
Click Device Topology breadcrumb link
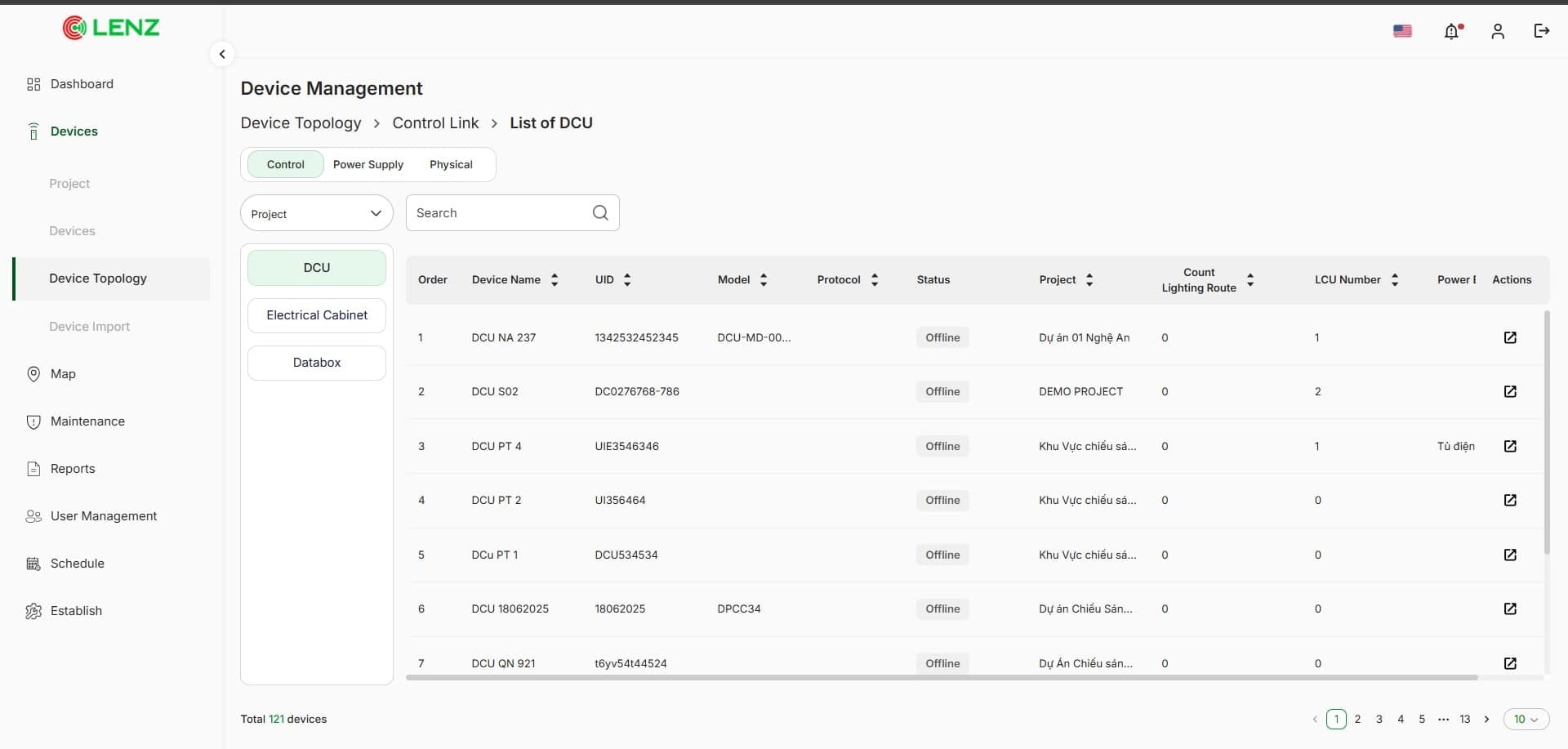click(301, 123)
